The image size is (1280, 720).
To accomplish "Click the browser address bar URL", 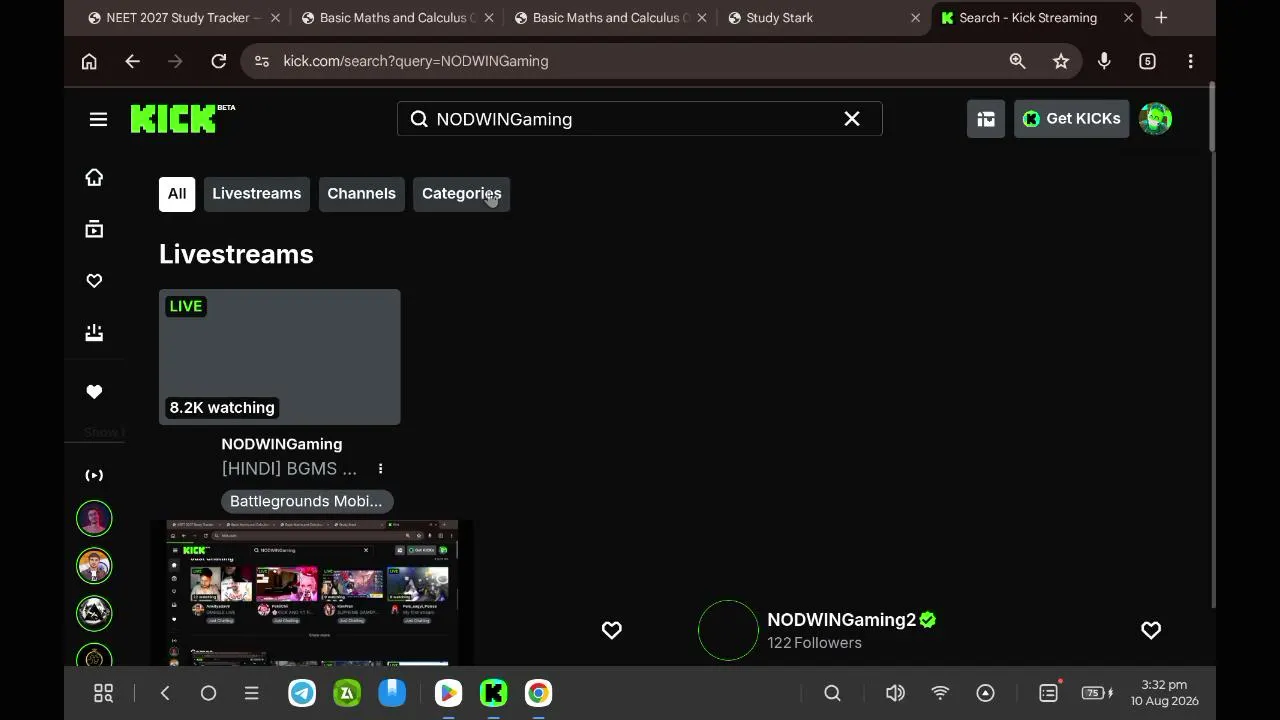I will [x=416, y=61].
